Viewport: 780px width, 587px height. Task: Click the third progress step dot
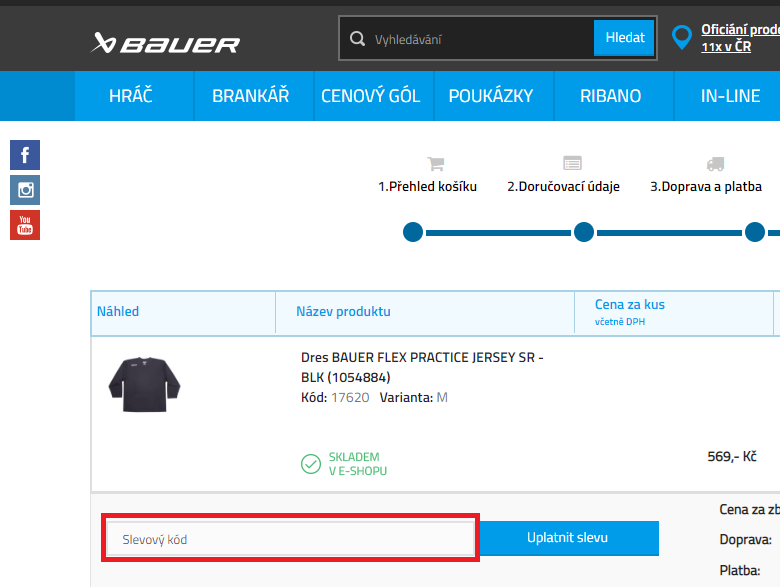pyautogui.click(x=755, y=232)
